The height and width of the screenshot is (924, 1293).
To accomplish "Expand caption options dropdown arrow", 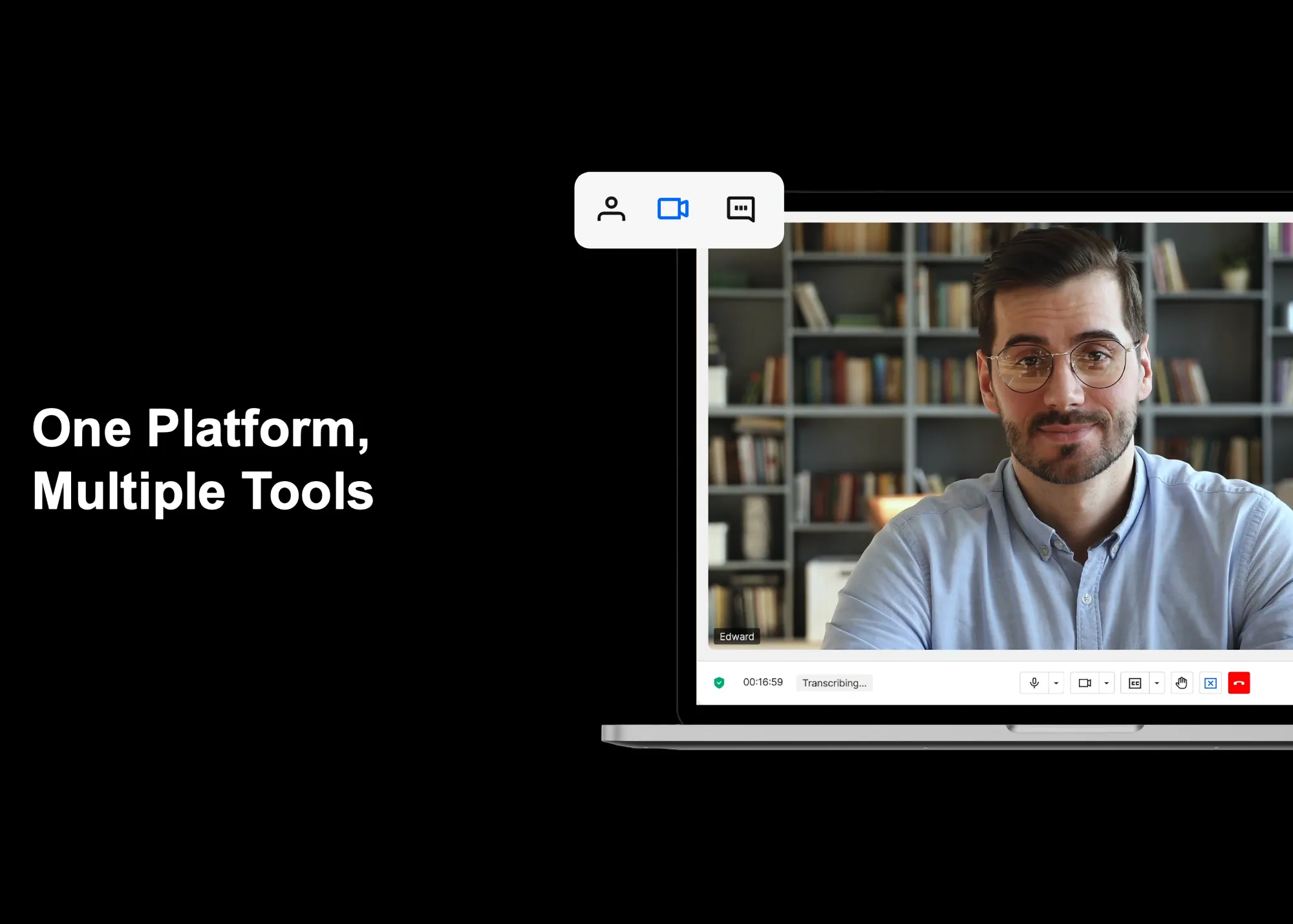I will coord(1157,683).
